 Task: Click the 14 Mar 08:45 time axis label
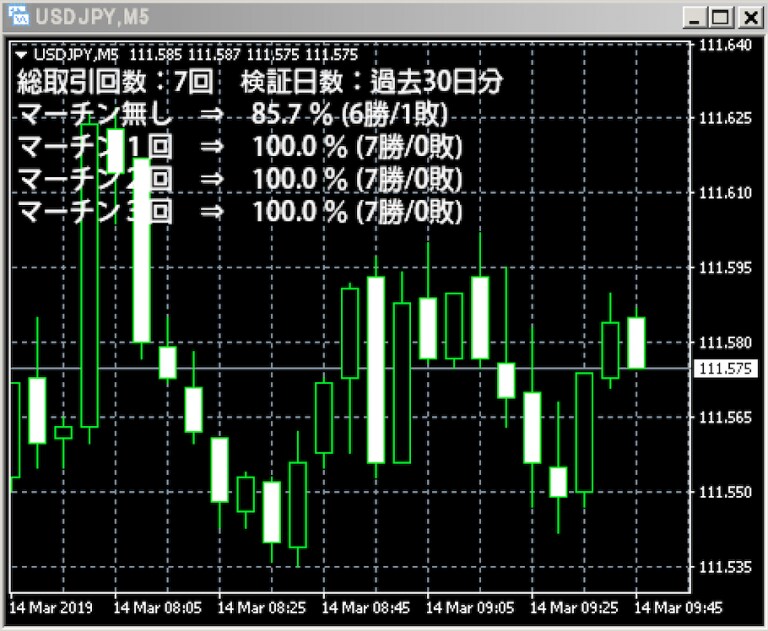pyautogui.click(x=365, y=608)
